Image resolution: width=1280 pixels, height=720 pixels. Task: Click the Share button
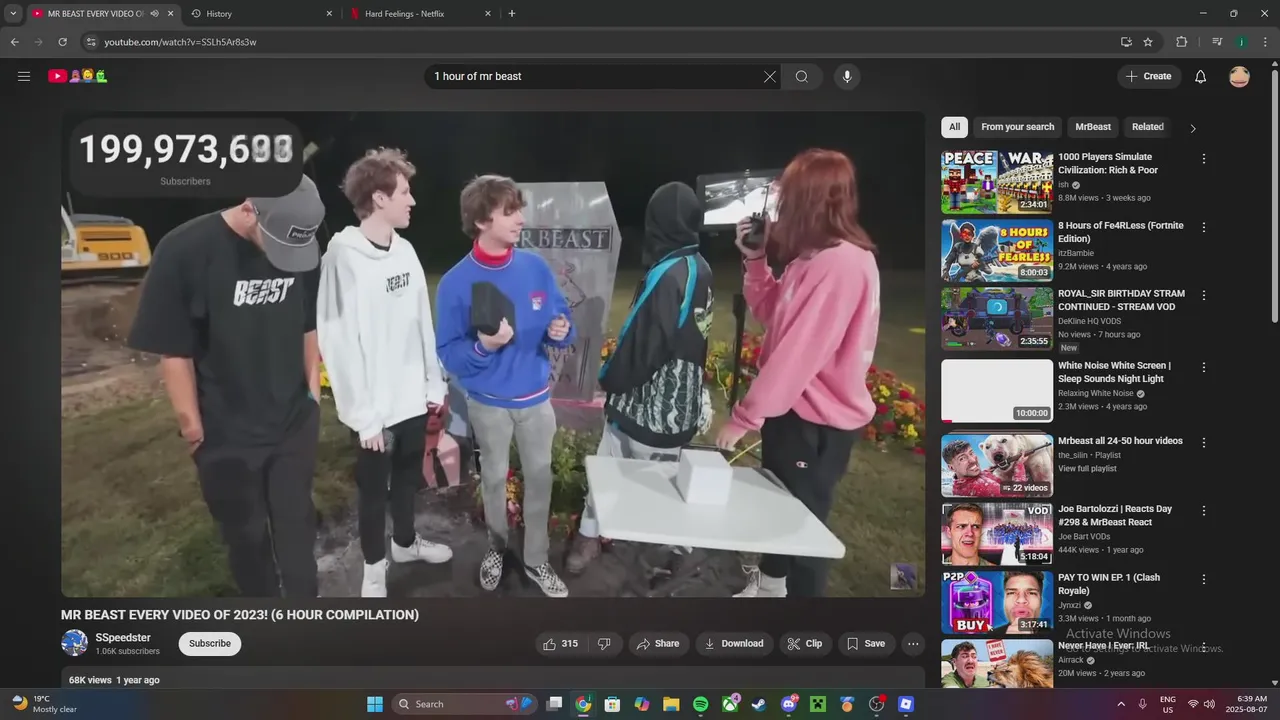click(x=658, y=644)
